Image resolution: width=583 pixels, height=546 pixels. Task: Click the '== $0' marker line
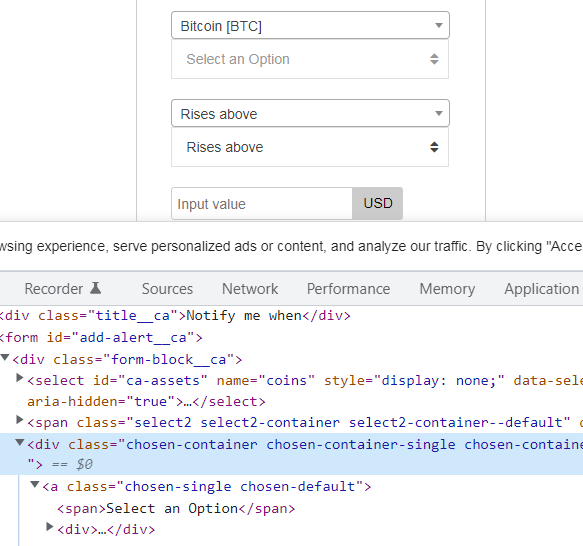pos(72,465)
